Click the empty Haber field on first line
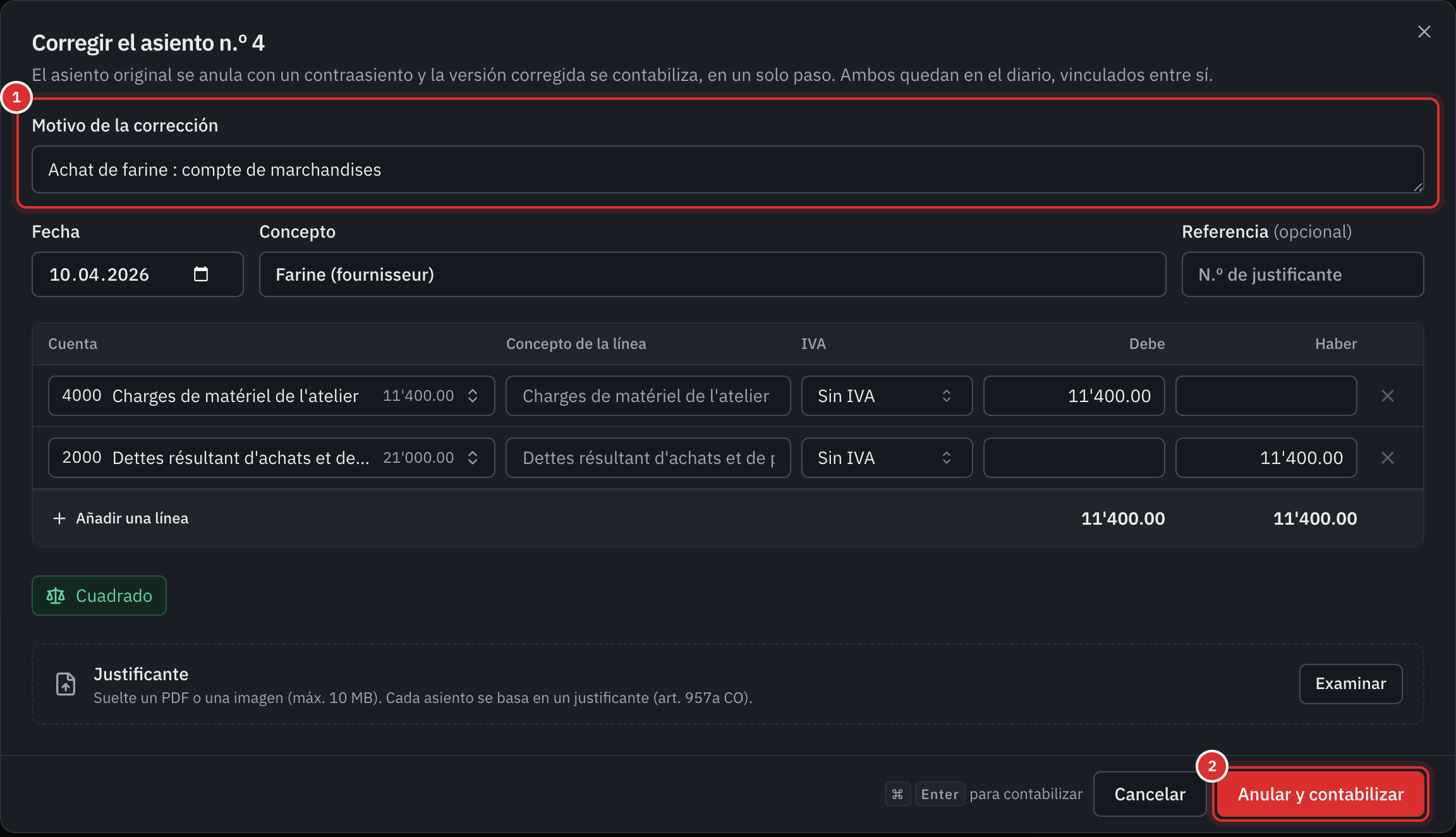1456x837 pixels. 1266,396
